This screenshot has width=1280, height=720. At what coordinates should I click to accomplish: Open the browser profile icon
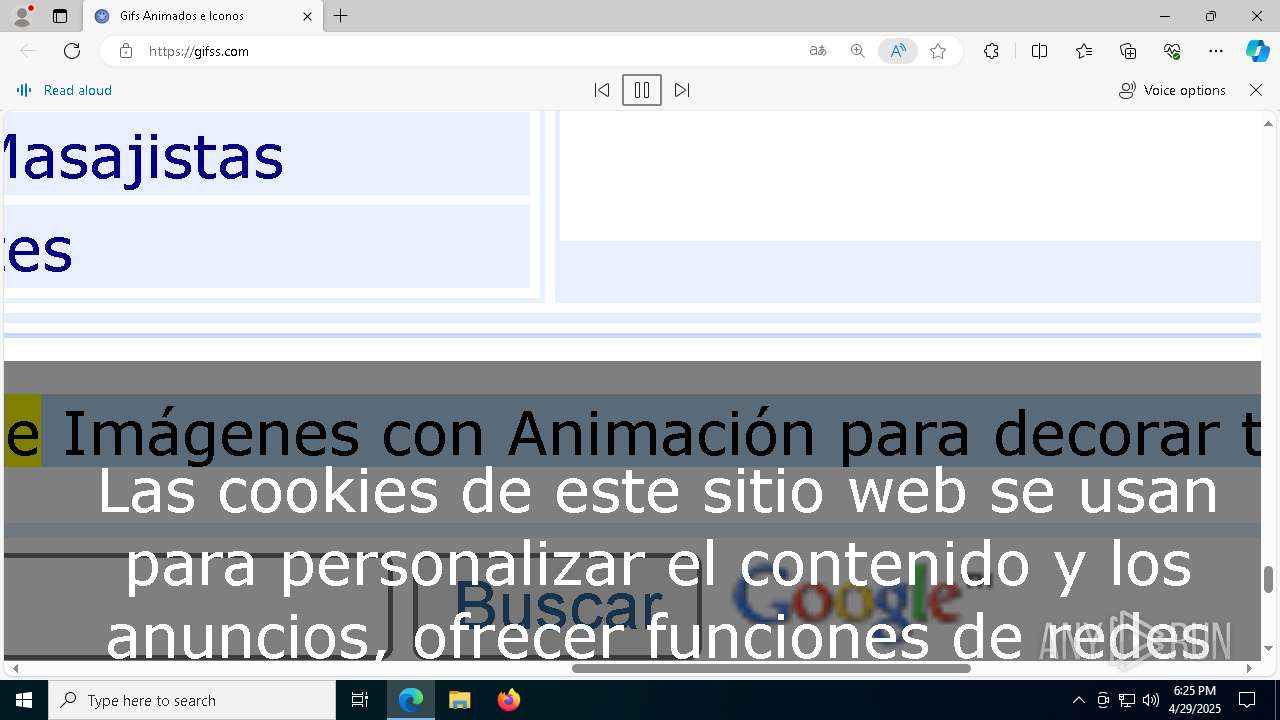point(22,16)
